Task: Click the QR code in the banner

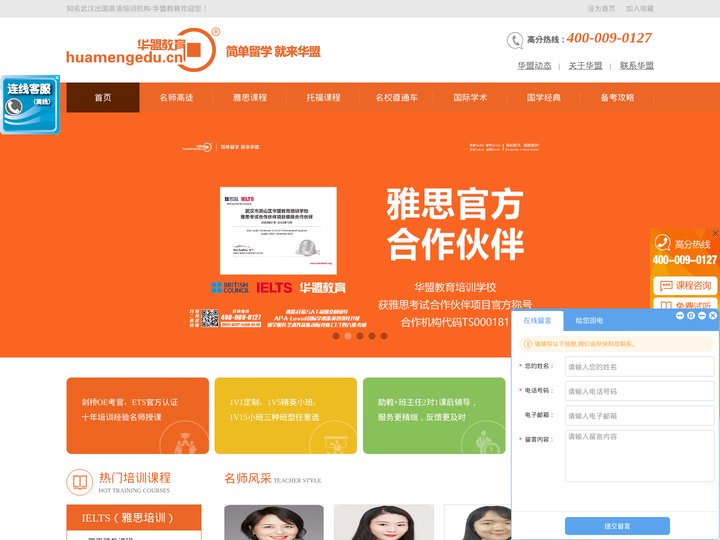Action: click(210, 318)
